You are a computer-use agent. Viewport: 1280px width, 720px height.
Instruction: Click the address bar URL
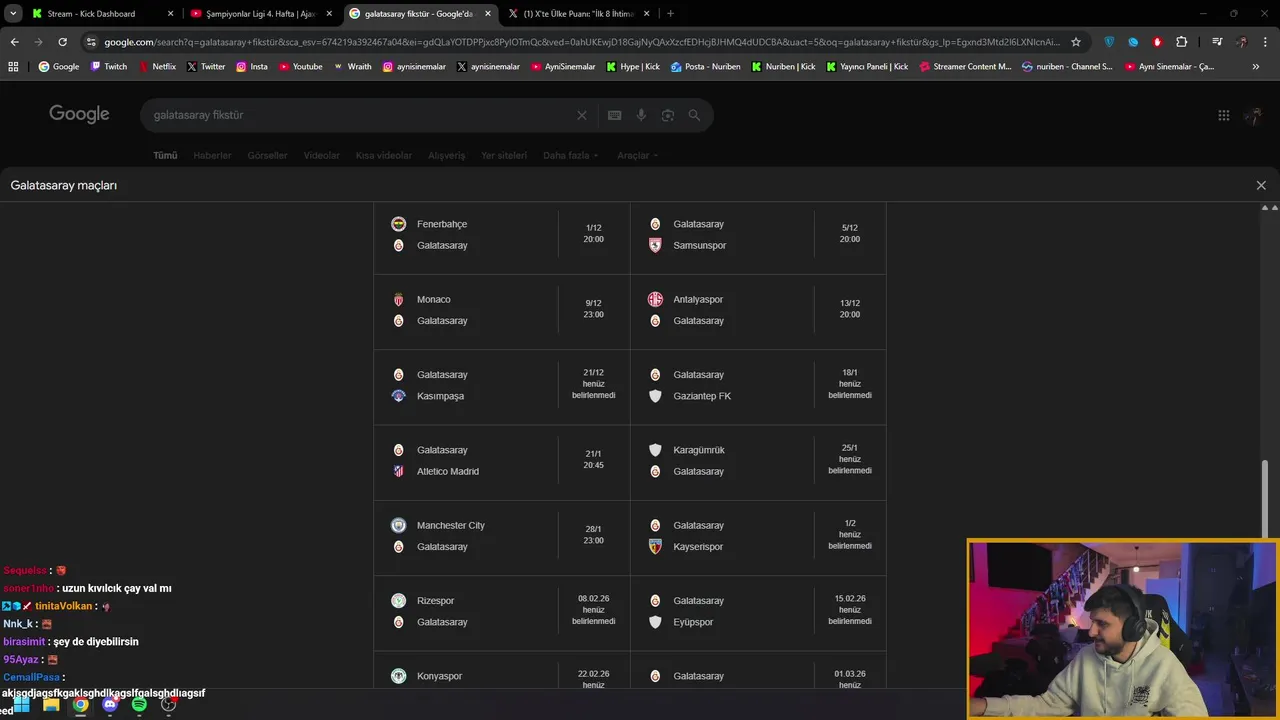[580, 42]
